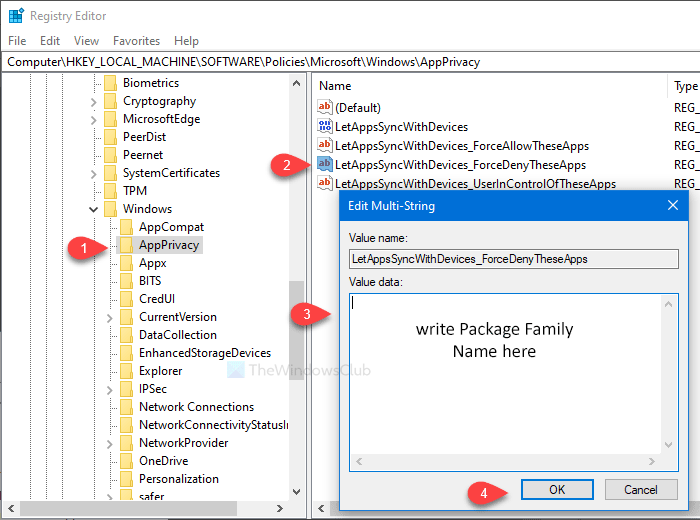Click the Peernet folder icon
Image resolution: width=700 pixels, height=520 pixels.
110,155
